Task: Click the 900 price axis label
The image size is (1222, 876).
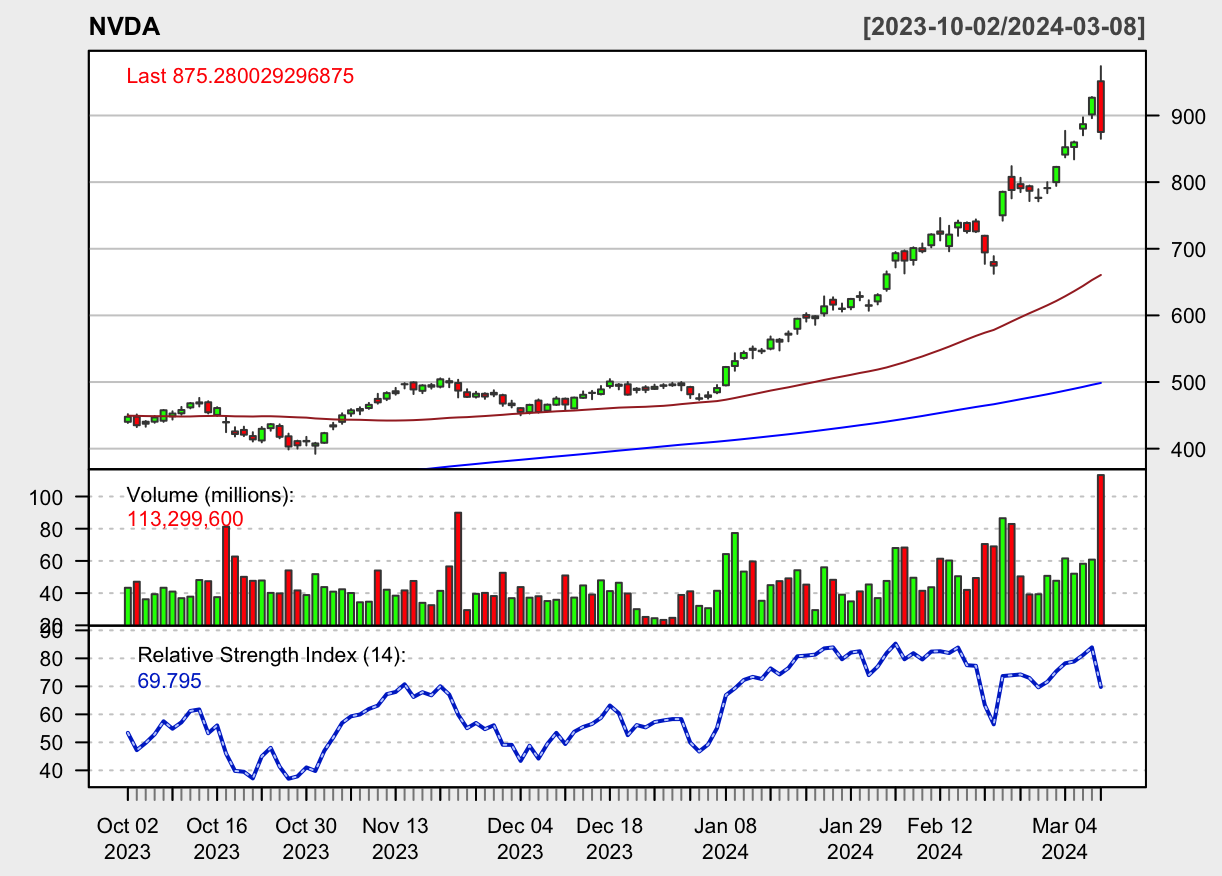Action: [x=1187, y=116]
